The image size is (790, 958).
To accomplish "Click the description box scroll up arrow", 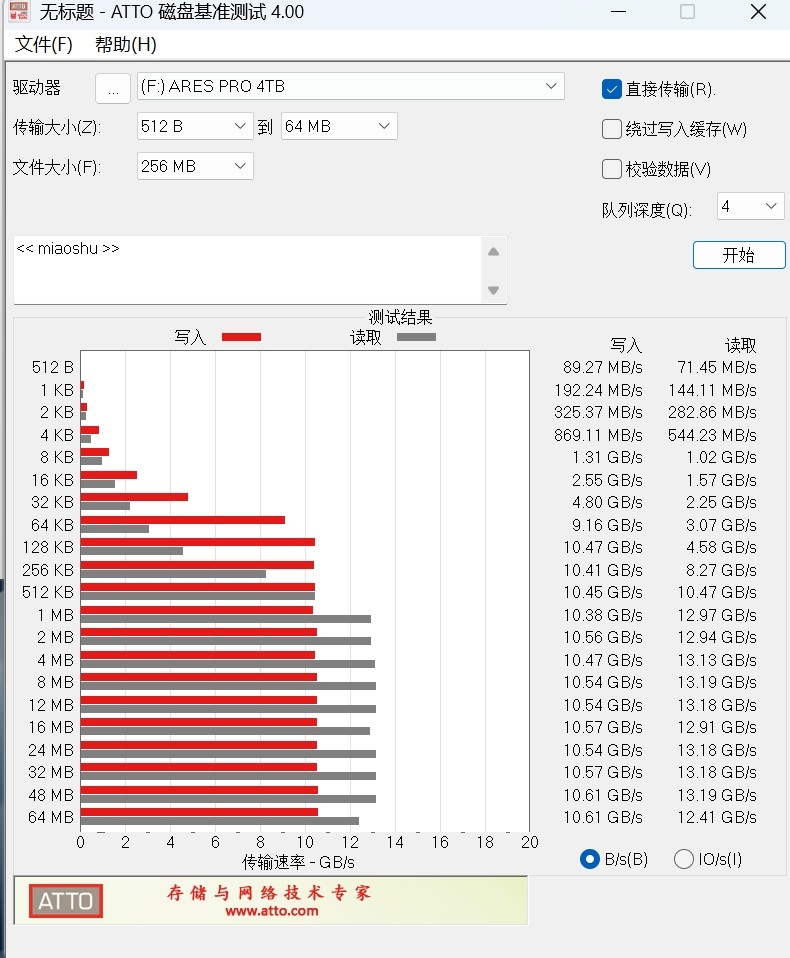I will click(494, 252).
